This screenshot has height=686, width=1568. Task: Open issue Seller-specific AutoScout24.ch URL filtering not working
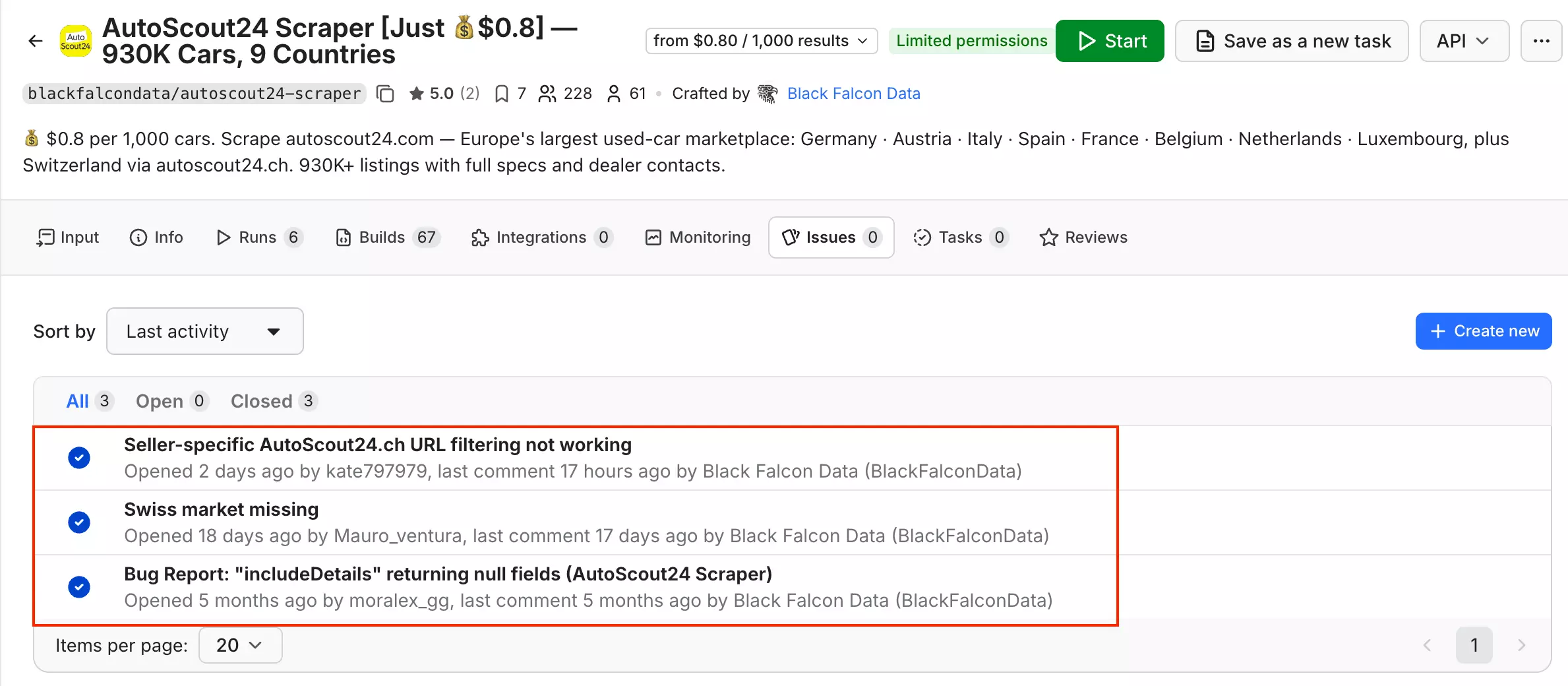(x=378, y=445)
